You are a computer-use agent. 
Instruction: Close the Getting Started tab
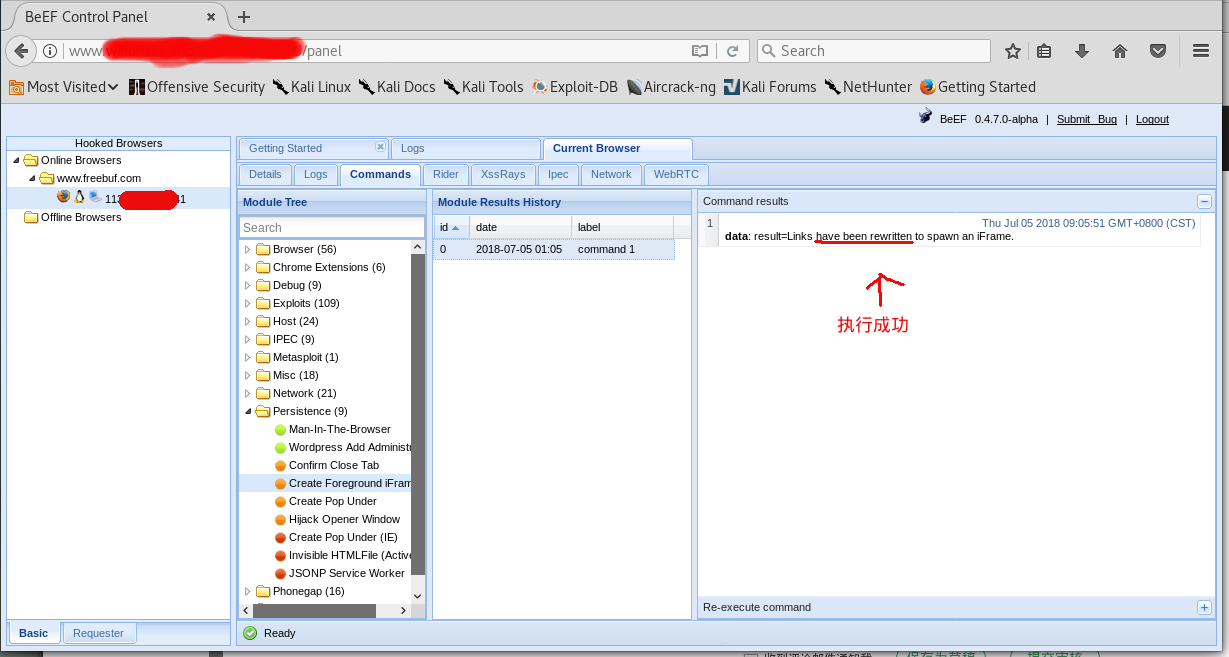(x=380, y=147)
